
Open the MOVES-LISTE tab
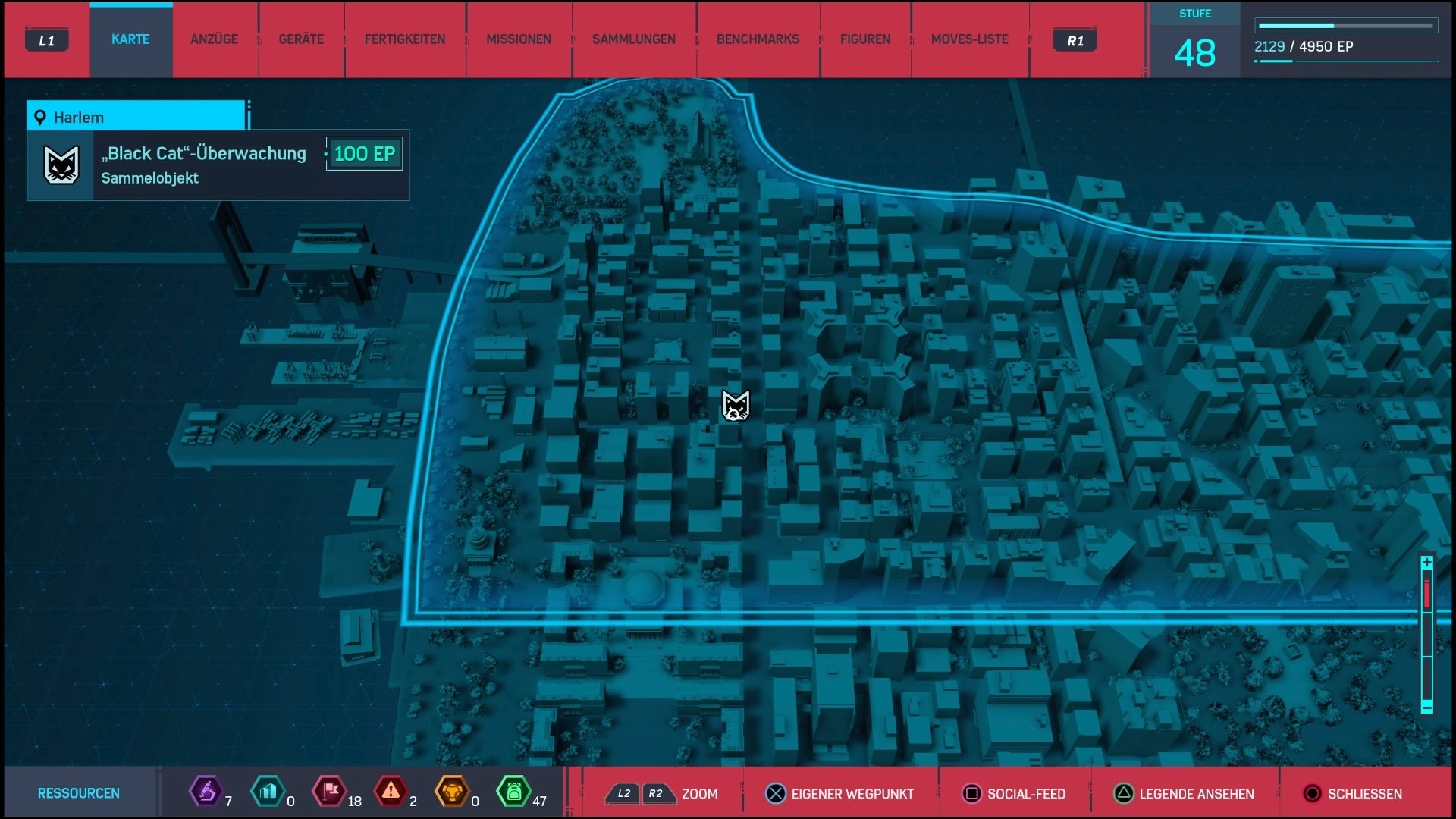[970, 39]
